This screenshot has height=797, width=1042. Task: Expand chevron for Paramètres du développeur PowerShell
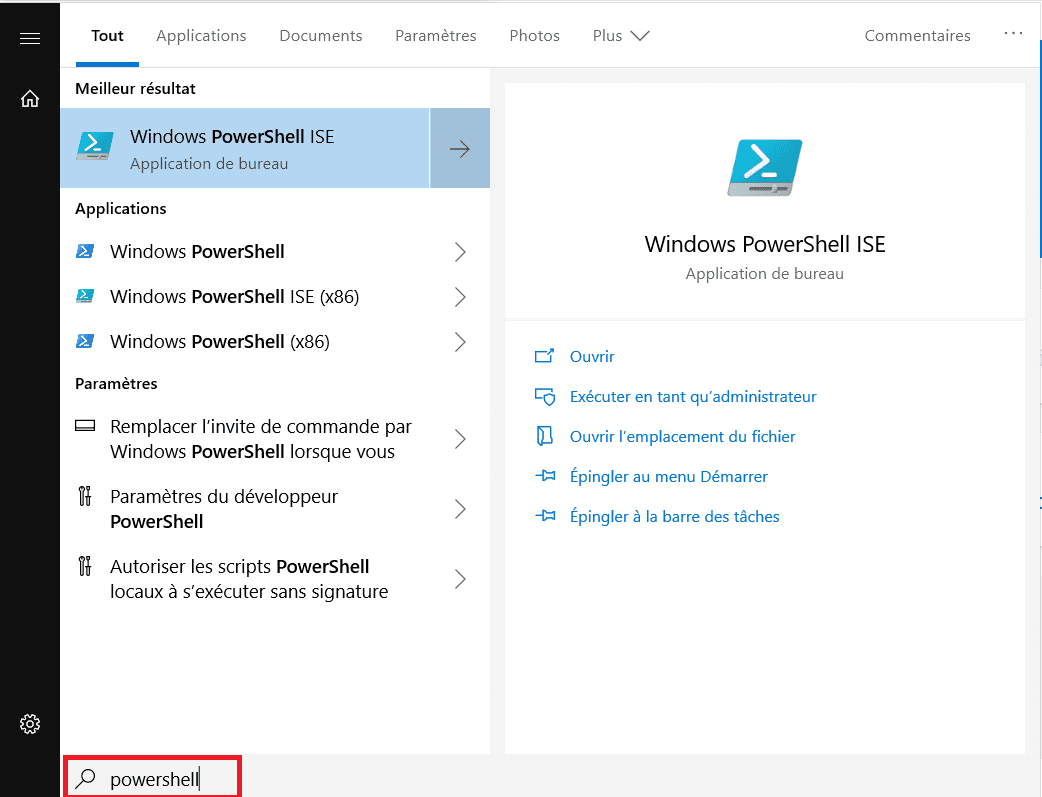click(460, 509)
